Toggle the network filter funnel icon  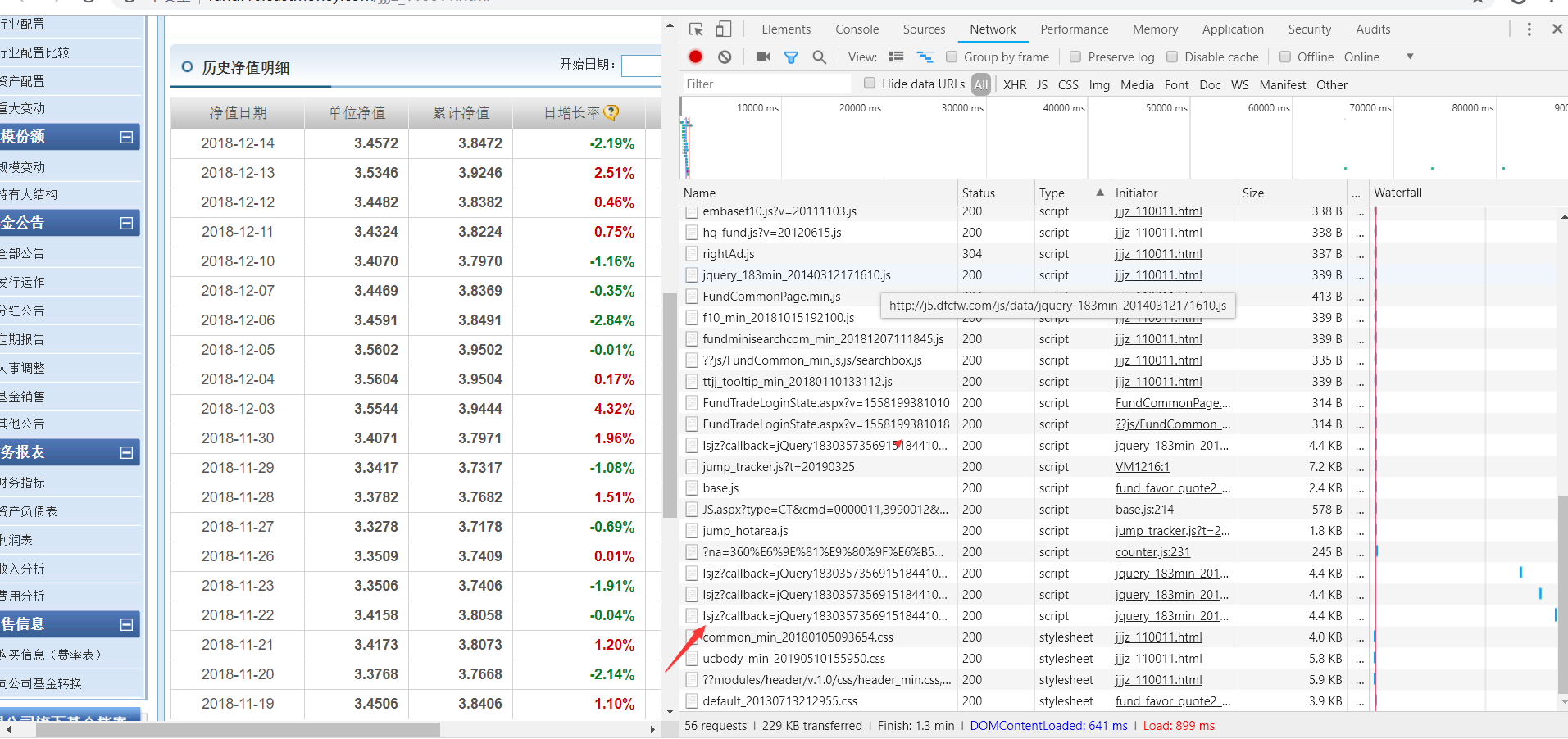coord(791,57)
